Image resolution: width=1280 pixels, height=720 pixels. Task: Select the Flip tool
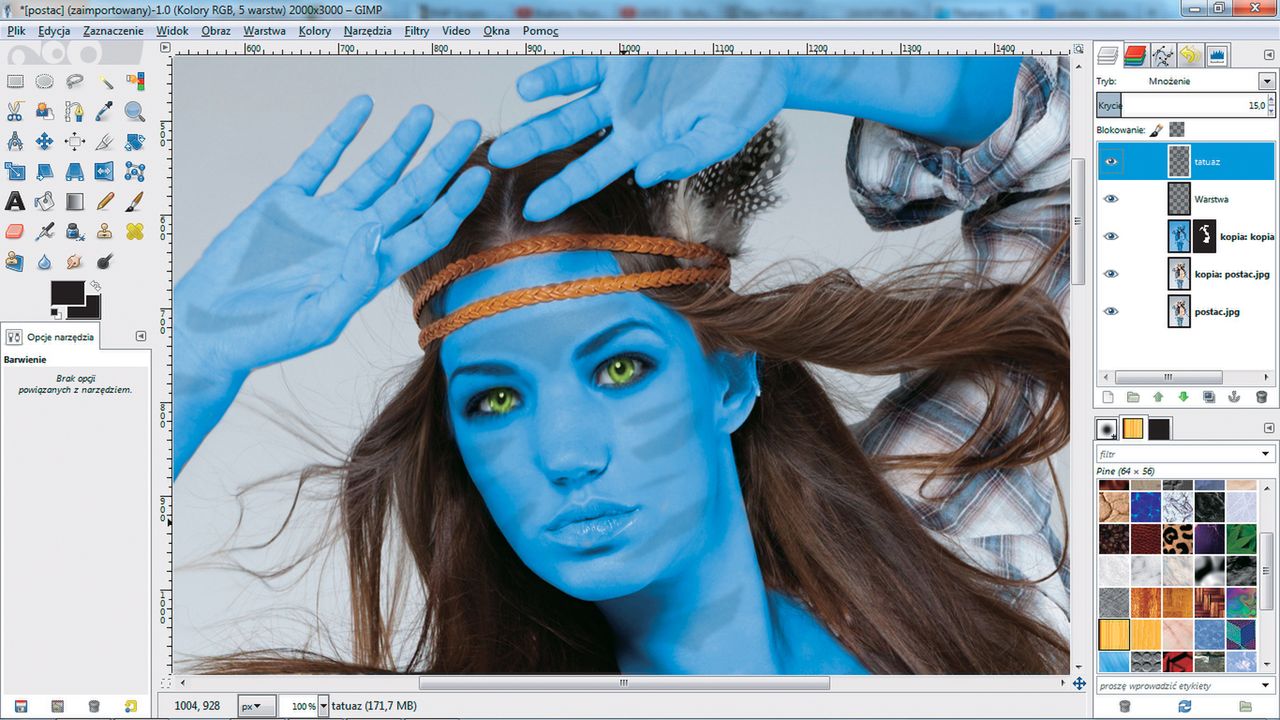pos(105,171)
